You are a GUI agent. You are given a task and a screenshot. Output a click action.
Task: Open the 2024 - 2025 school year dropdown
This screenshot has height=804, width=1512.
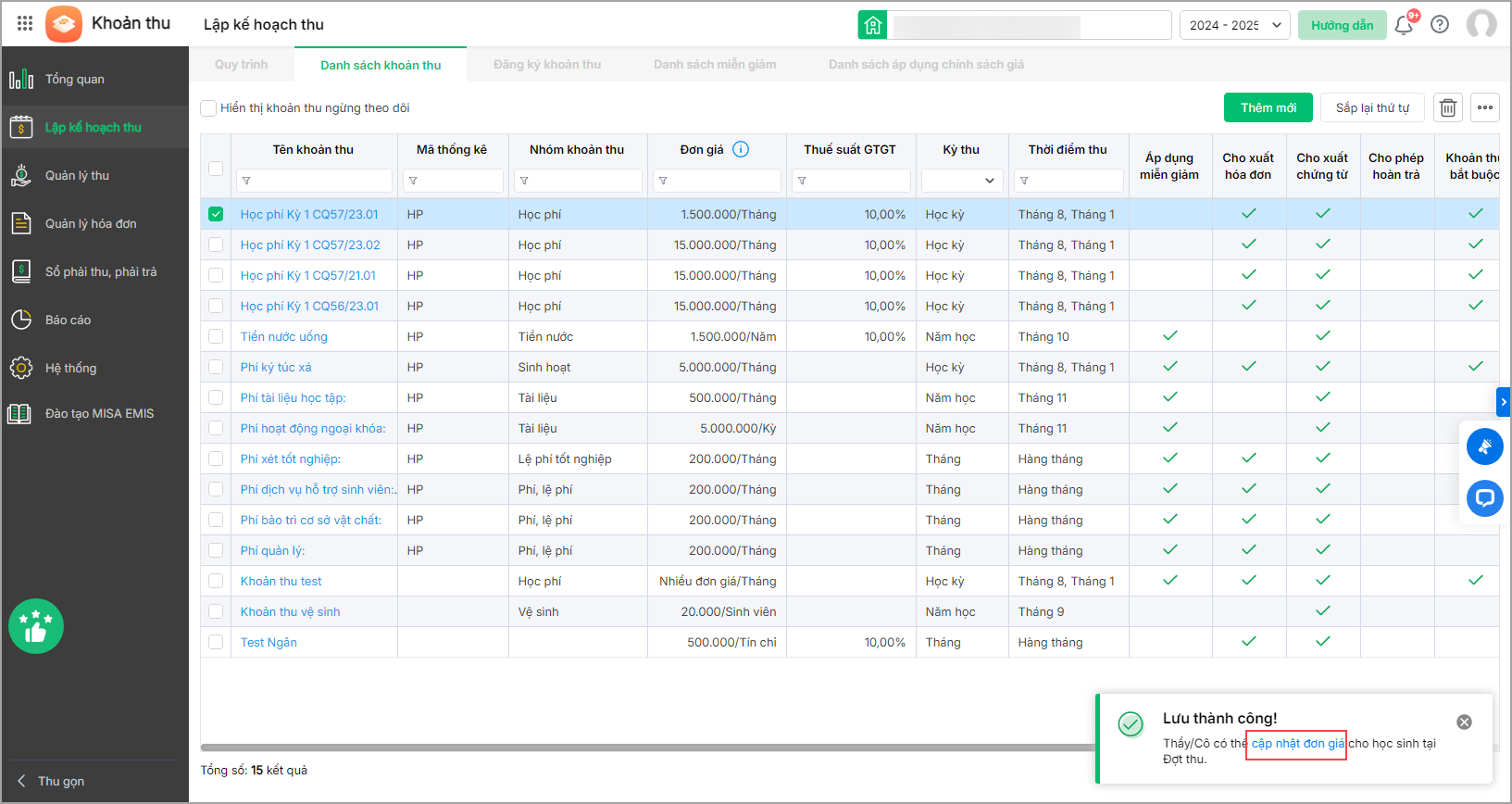click(1234, 25)
